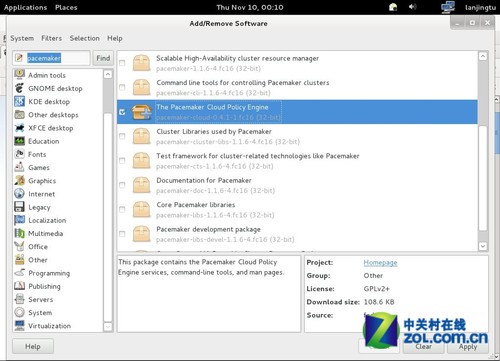The width and height of the screenshot is (500, 361).
Task: Open the lanjingtu user menu
Action: click(480, 7)
